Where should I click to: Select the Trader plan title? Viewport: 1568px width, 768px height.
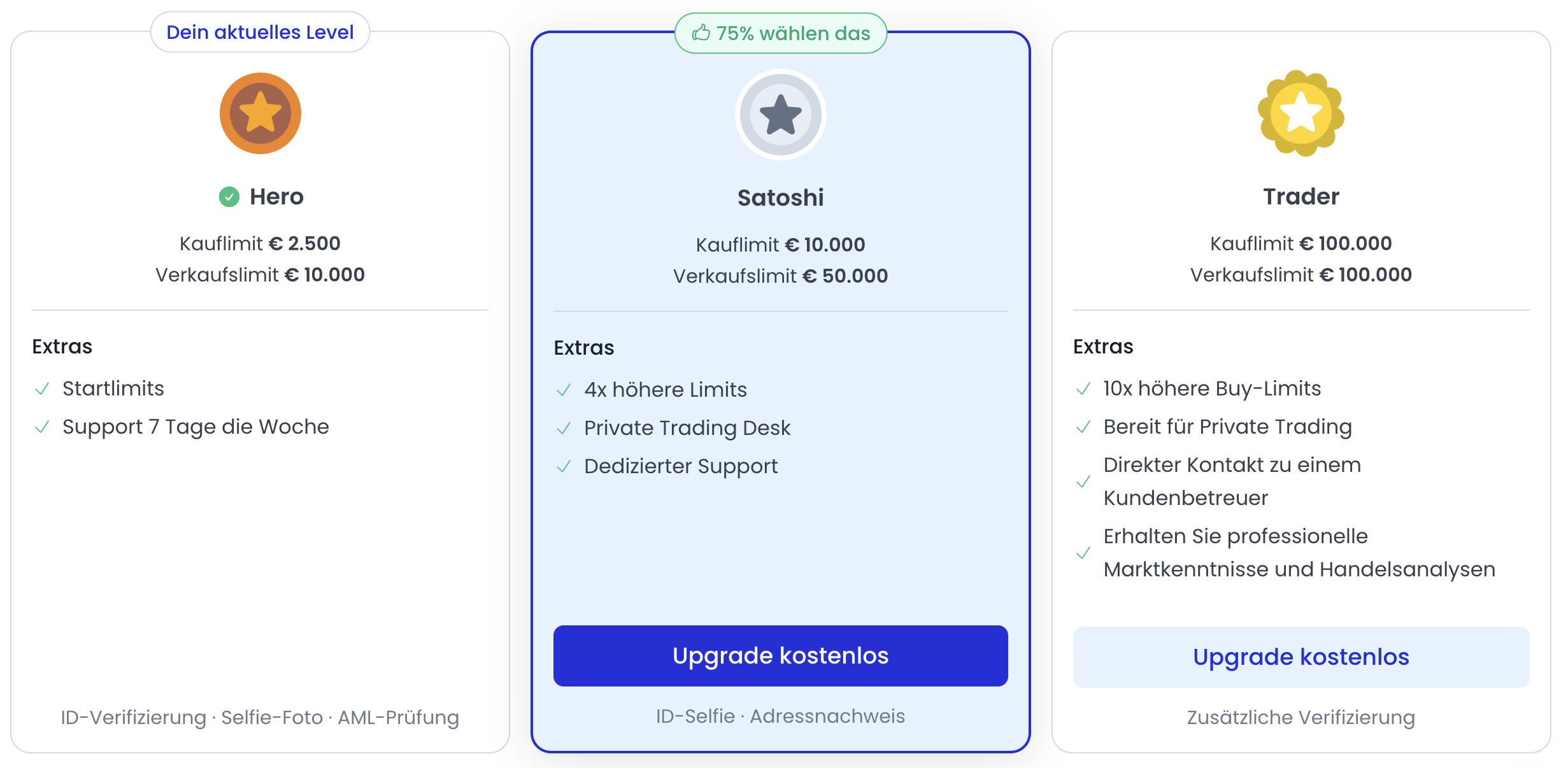tap(1301, 196)
